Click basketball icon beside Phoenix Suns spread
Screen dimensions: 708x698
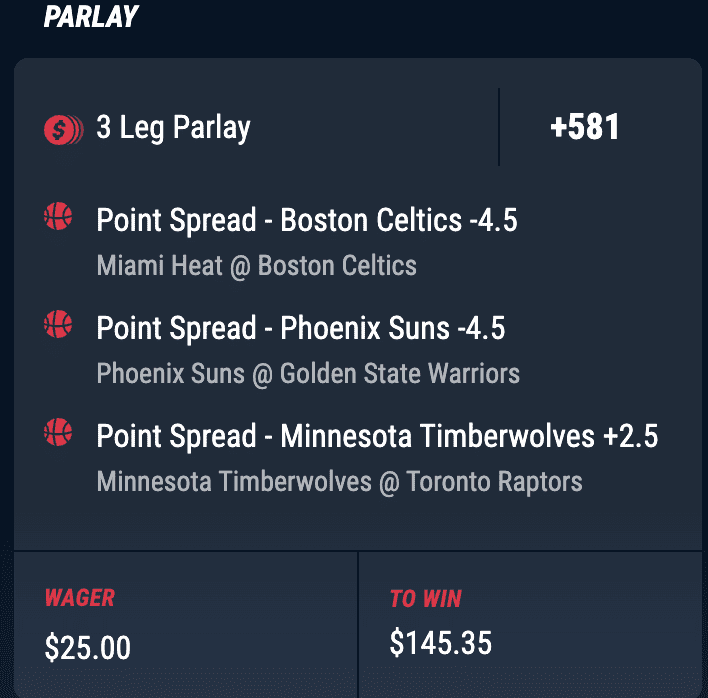[x=58, y=324]
